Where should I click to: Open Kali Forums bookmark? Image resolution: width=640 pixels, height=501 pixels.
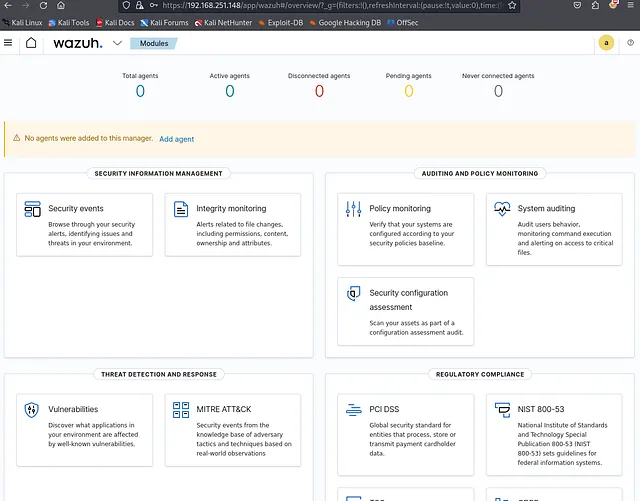click(x=164, y=22)
